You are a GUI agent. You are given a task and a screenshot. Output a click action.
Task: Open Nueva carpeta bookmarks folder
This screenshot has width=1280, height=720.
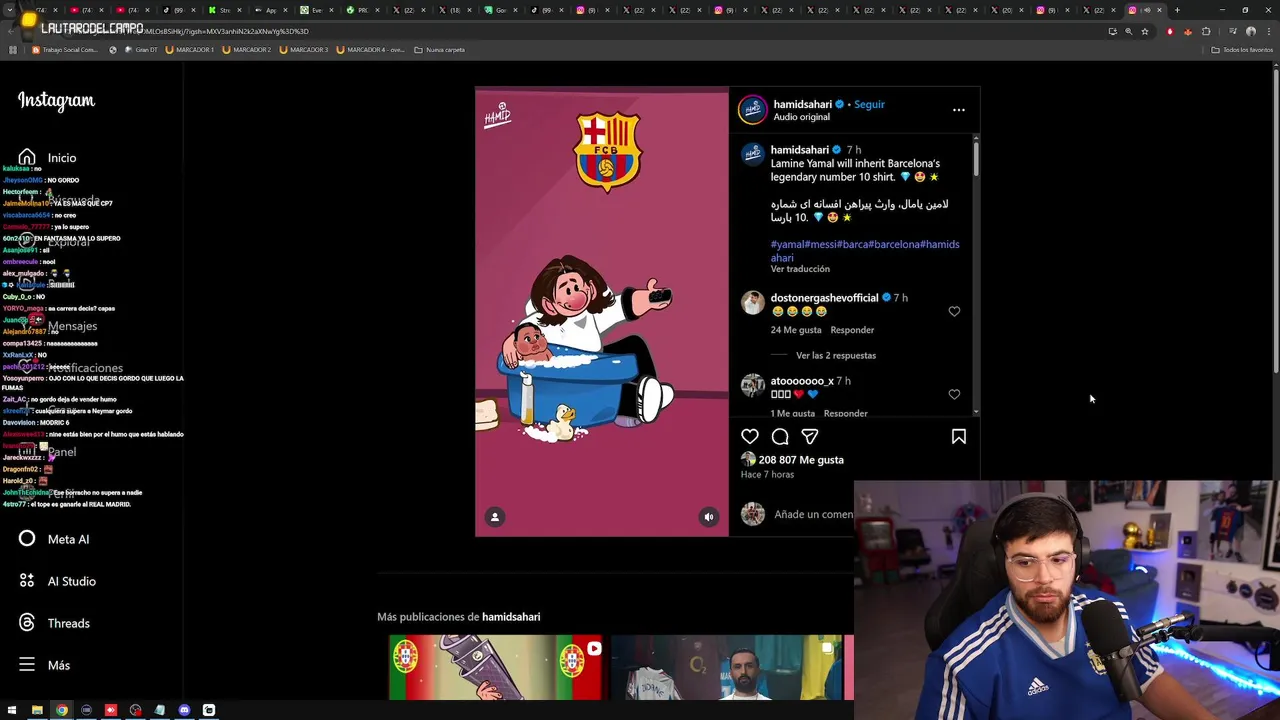(440, 50)
